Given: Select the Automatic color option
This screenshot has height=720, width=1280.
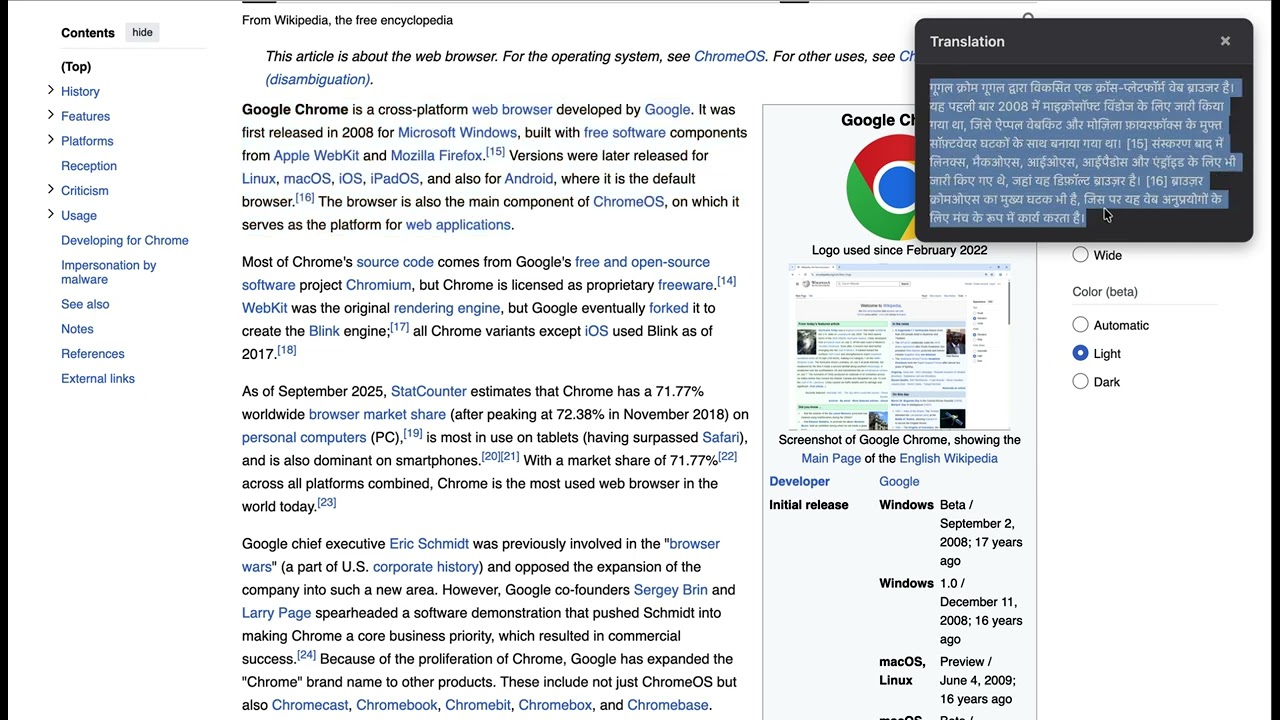Looking at the screenshot, I should click(1080, 325).
